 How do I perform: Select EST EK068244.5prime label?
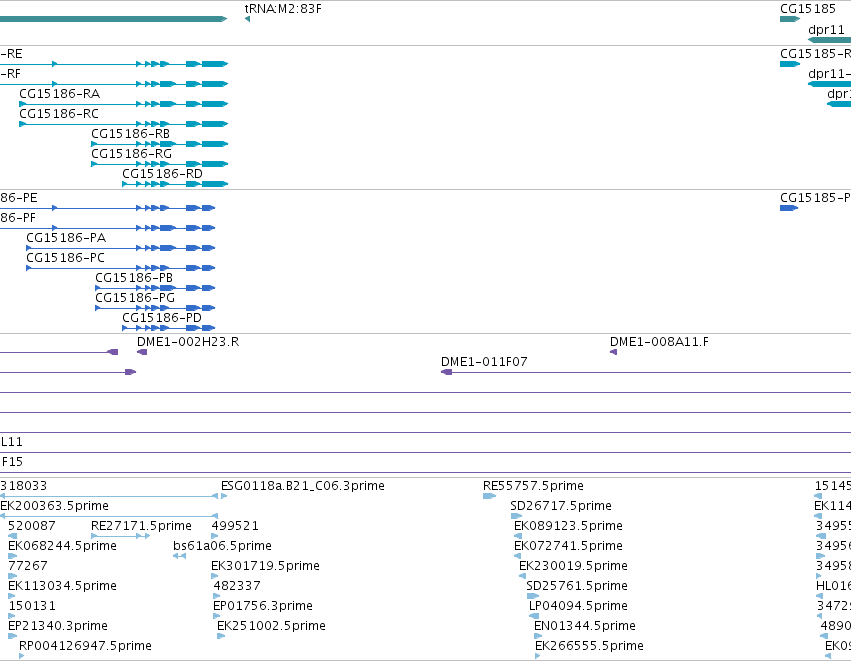click(x=62, y=546)
